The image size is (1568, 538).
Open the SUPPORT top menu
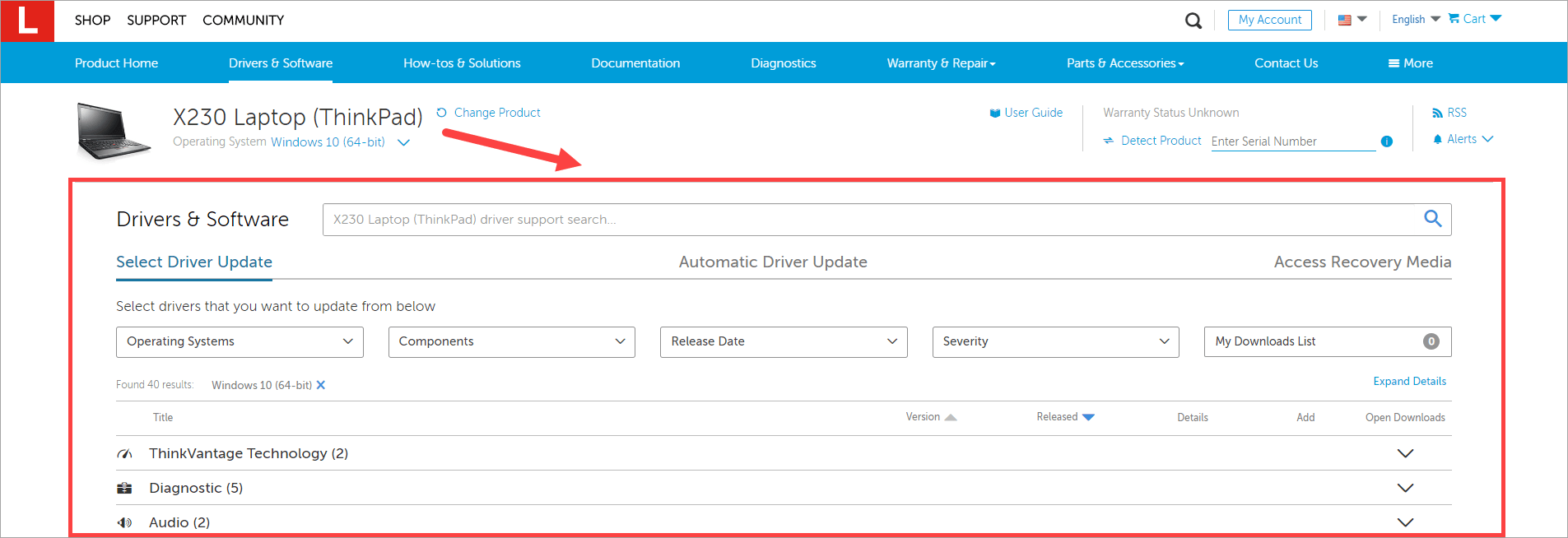pos(156,21)
